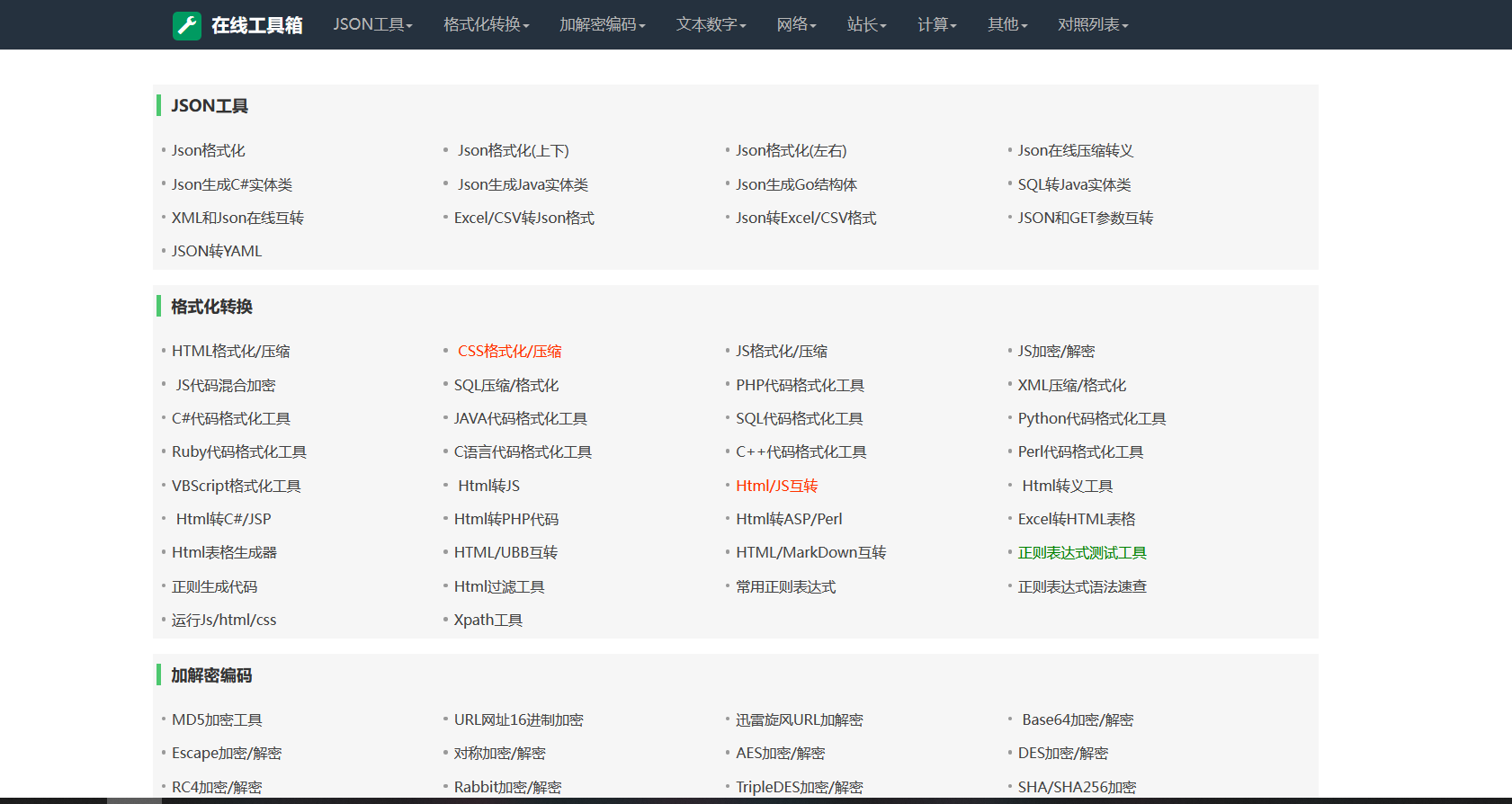Open the JSON工具 dropdown menu
1512x804 pixels.
tap(372, 25)
